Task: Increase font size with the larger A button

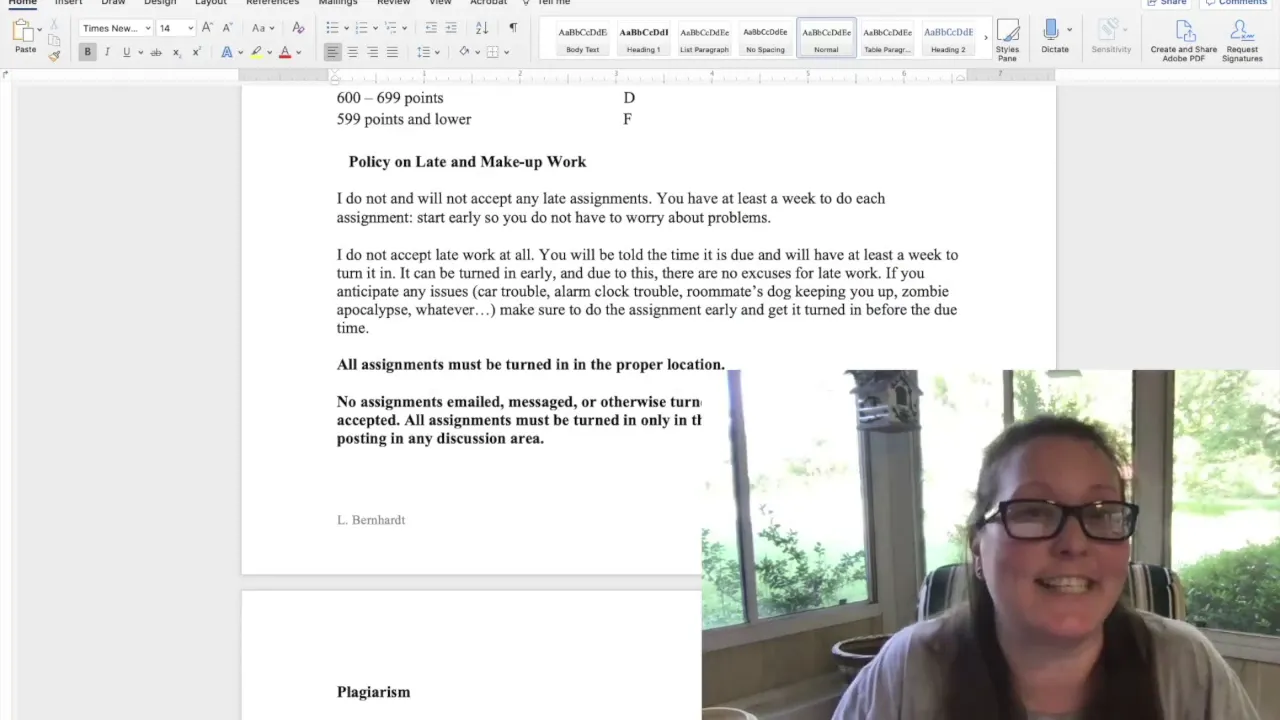Action: (x=207, y=28)
